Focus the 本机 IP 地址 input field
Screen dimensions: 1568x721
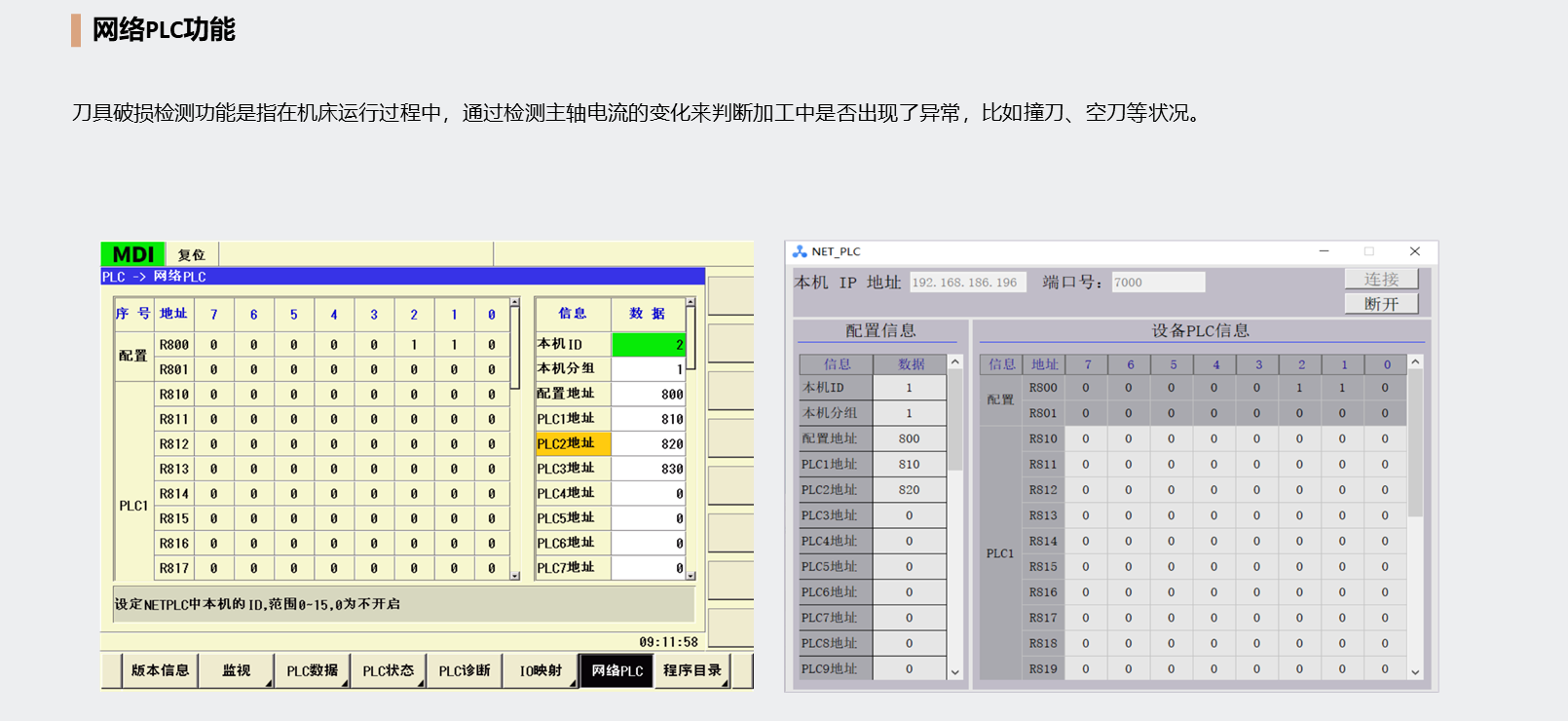tap(966, 283)
